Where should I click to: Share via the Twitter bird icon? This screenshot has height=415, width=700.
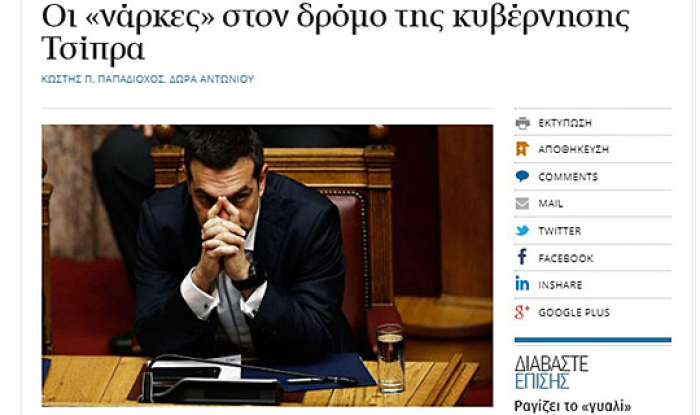(x=522, y=231)
